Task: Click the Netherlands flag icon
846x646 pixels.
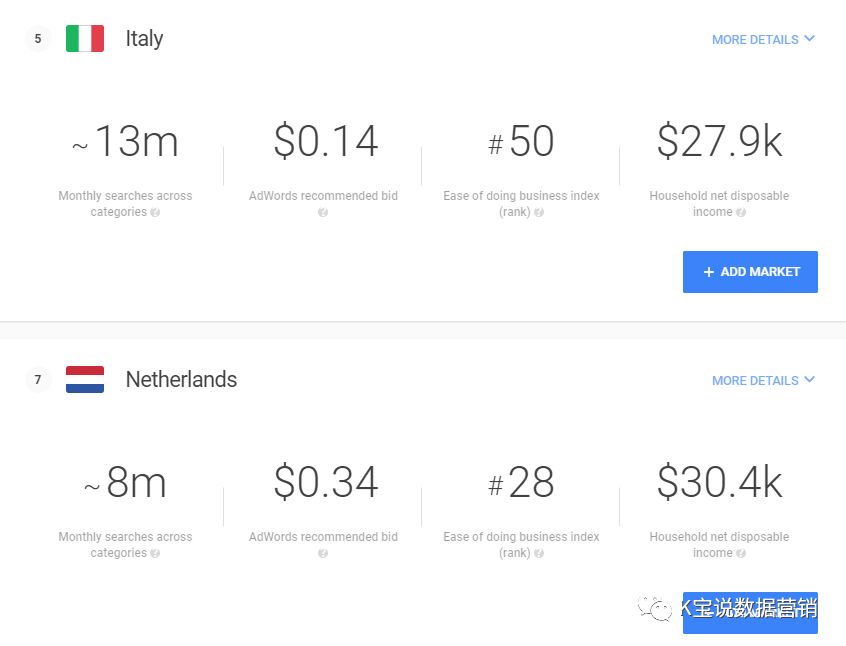Action: click(x=85, y=380)
